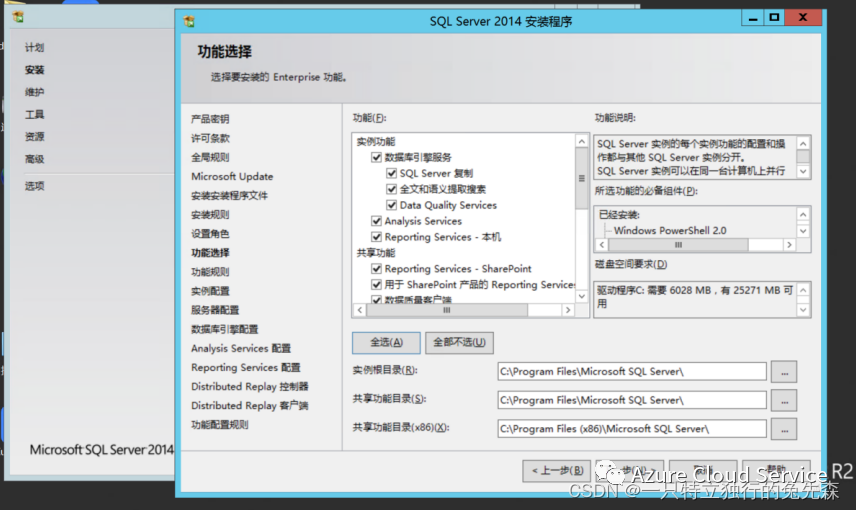
Task: Click the feature list scroll-down arrow
Action: point(582,296)
